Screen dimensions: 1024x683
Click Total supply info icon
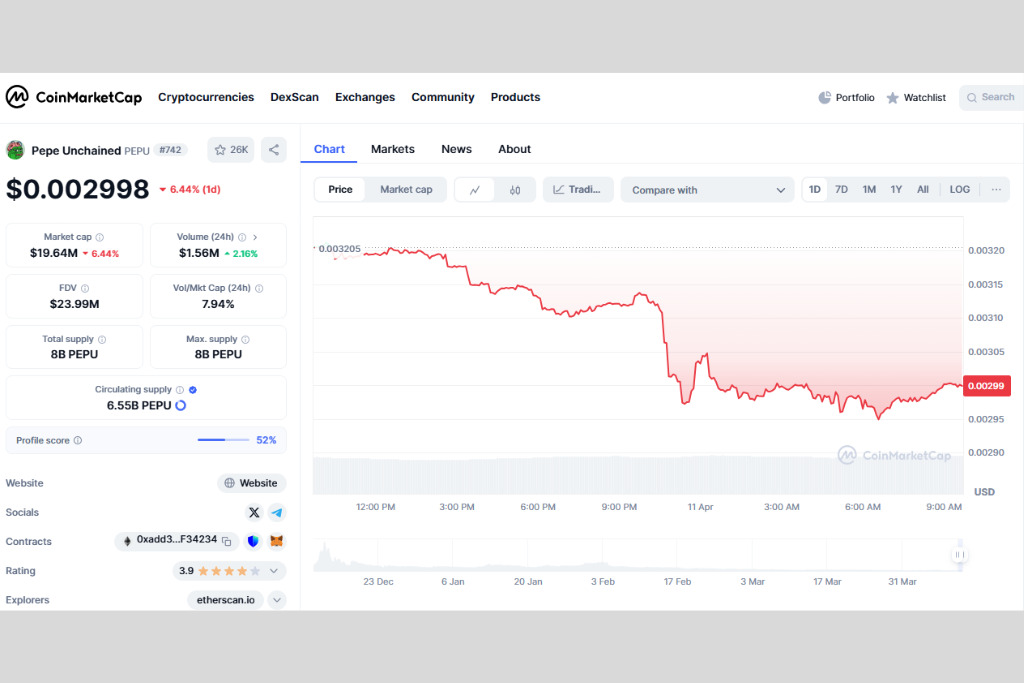coord(102,340)
